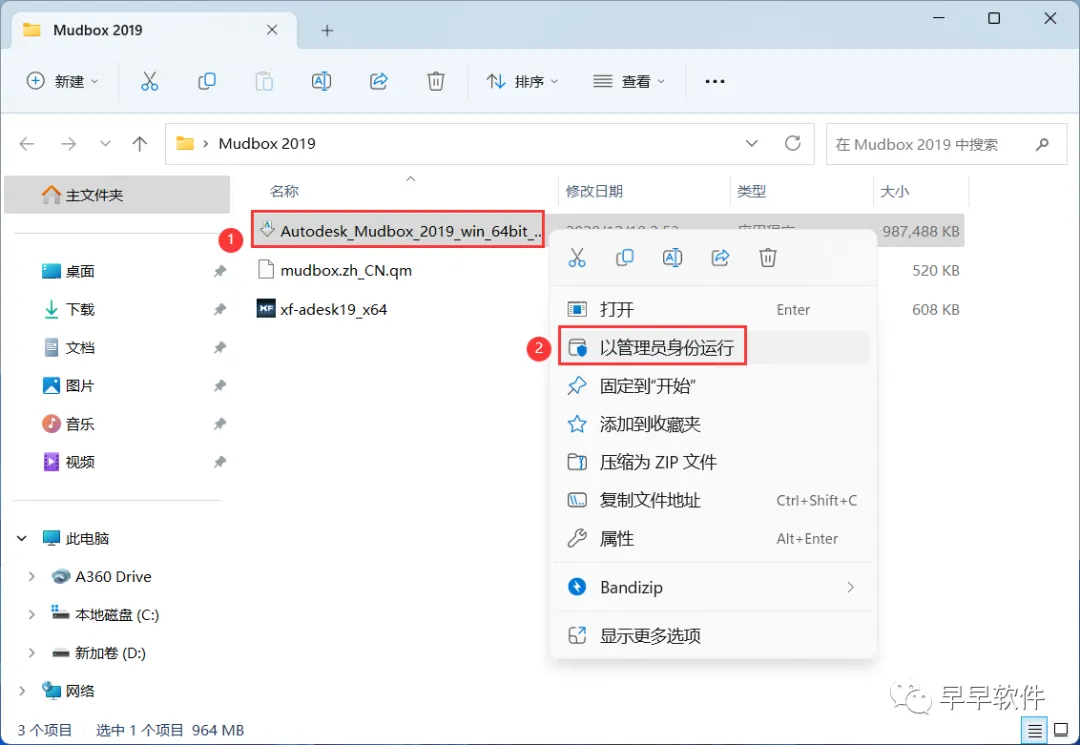The image size is (1080, 745).
Task: Click the context menu Share icon
Action: coord(720,258)
